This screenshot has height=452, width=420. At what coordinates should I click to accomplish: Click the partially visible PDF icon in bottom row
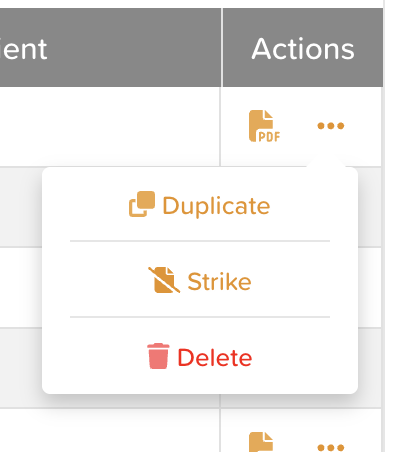pos(261,442)
